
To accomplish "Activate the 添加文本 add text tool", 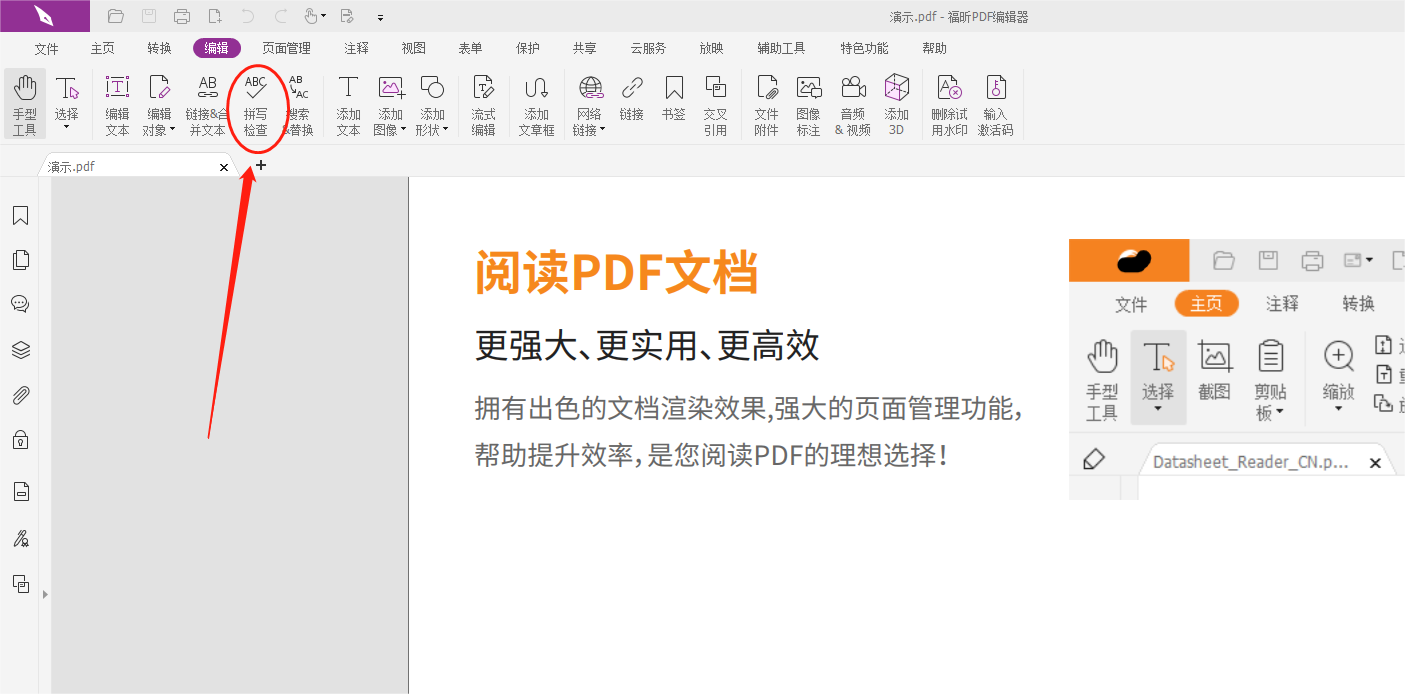I will click(347, 103).
